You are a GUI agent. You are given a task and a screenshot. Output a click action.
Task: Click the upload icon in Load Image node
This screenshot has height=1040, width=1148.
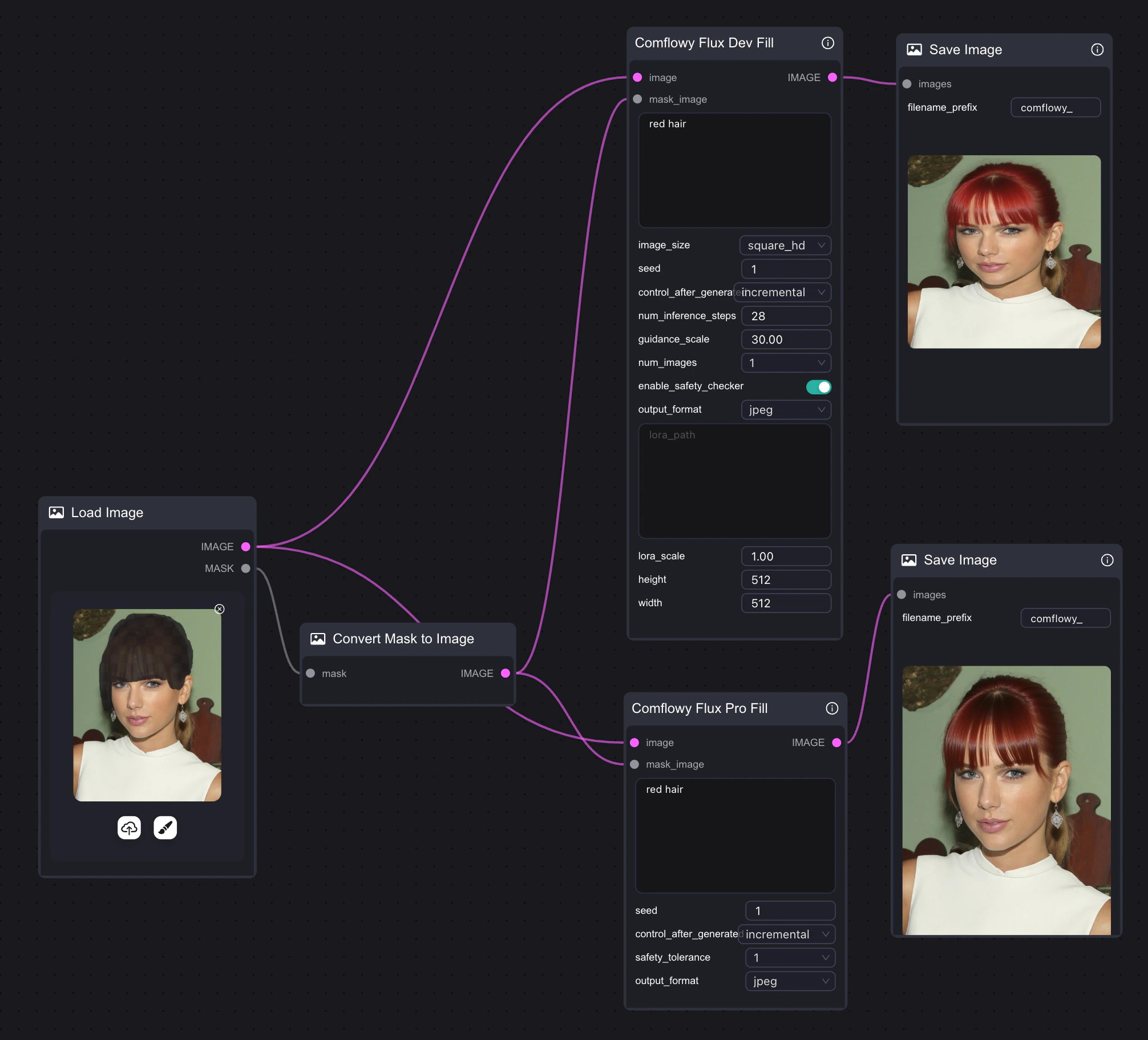pyautogui.click(x=128, y=828)
